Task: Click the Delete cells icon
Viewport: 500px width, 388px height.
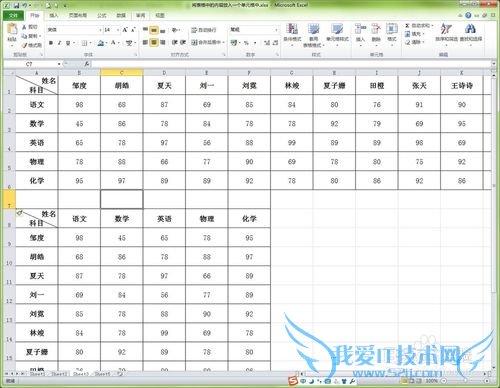Action: [x=376, y=29]
